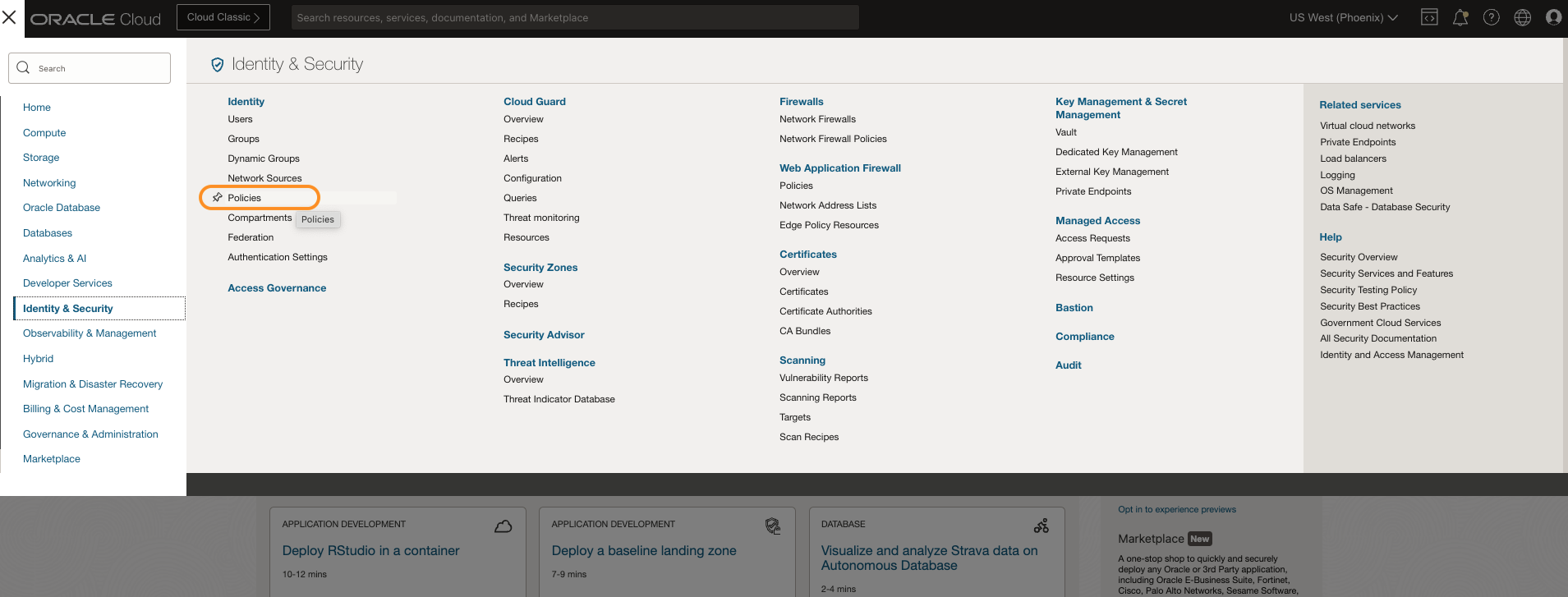1568x597 pixels.
Task: Open the US West (Phoenix) region dropdown
Action: 1343,17
